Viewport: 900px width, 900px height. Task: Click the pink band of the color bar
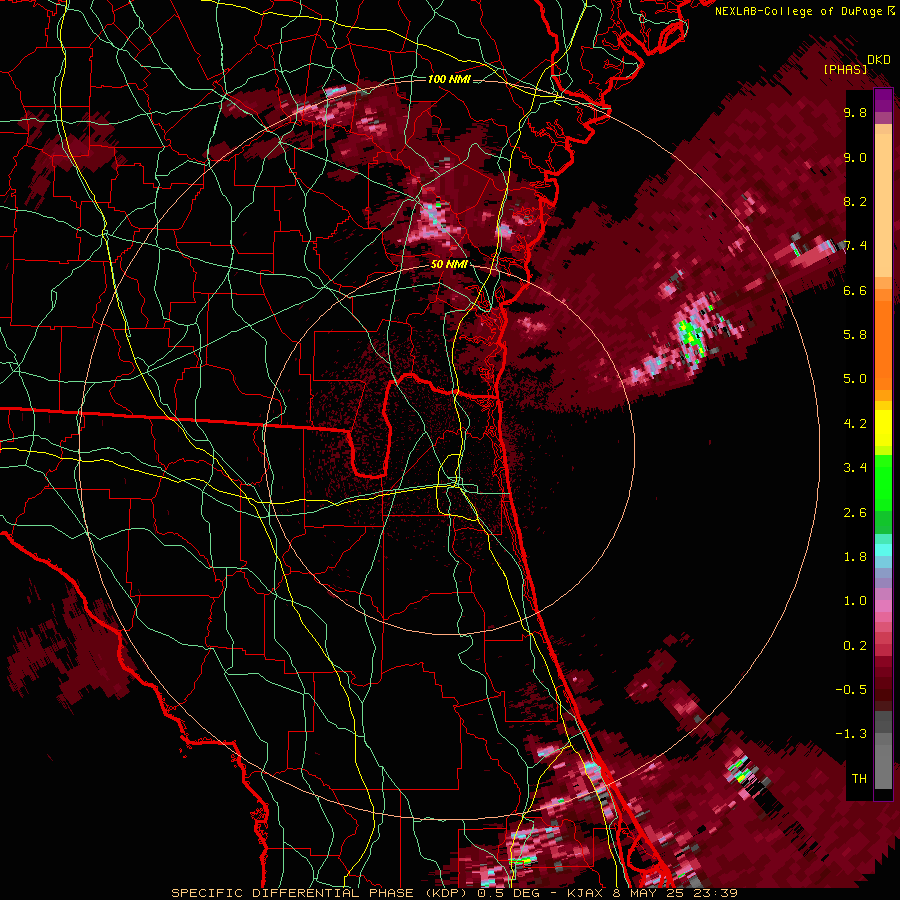click(x=883, y=607)
